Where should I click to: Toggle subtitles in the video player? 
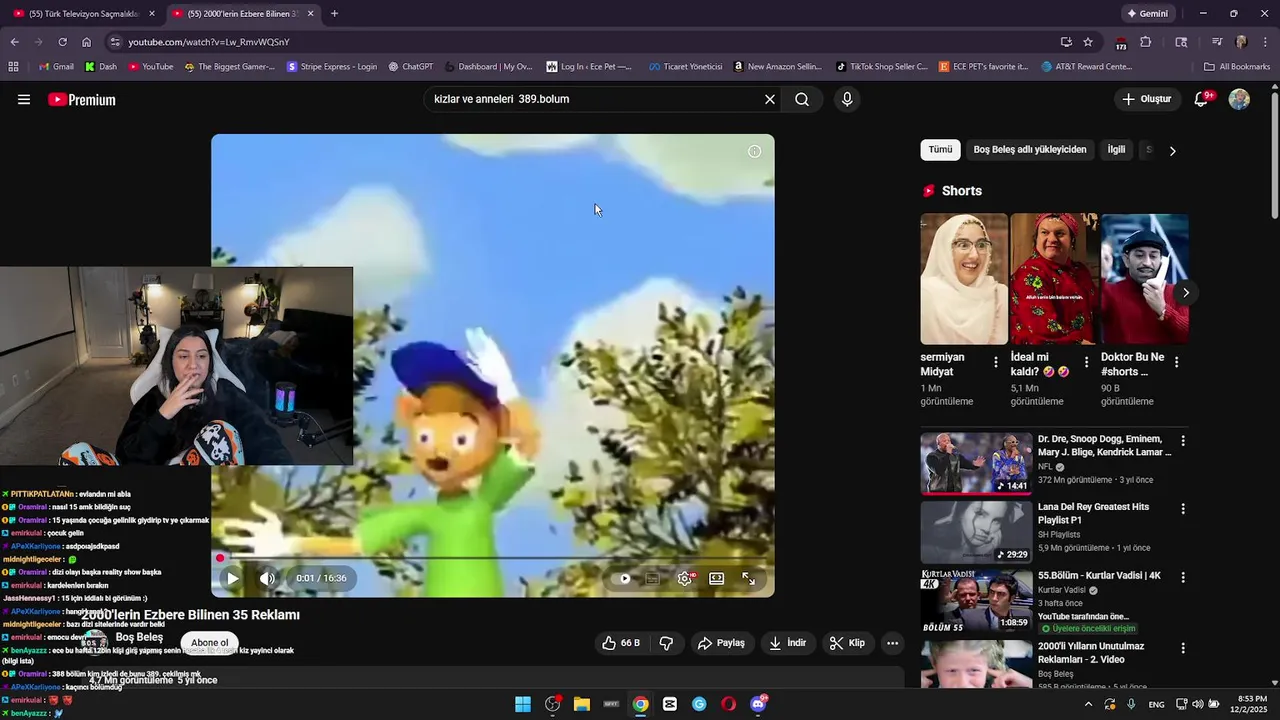coord(652,578)
